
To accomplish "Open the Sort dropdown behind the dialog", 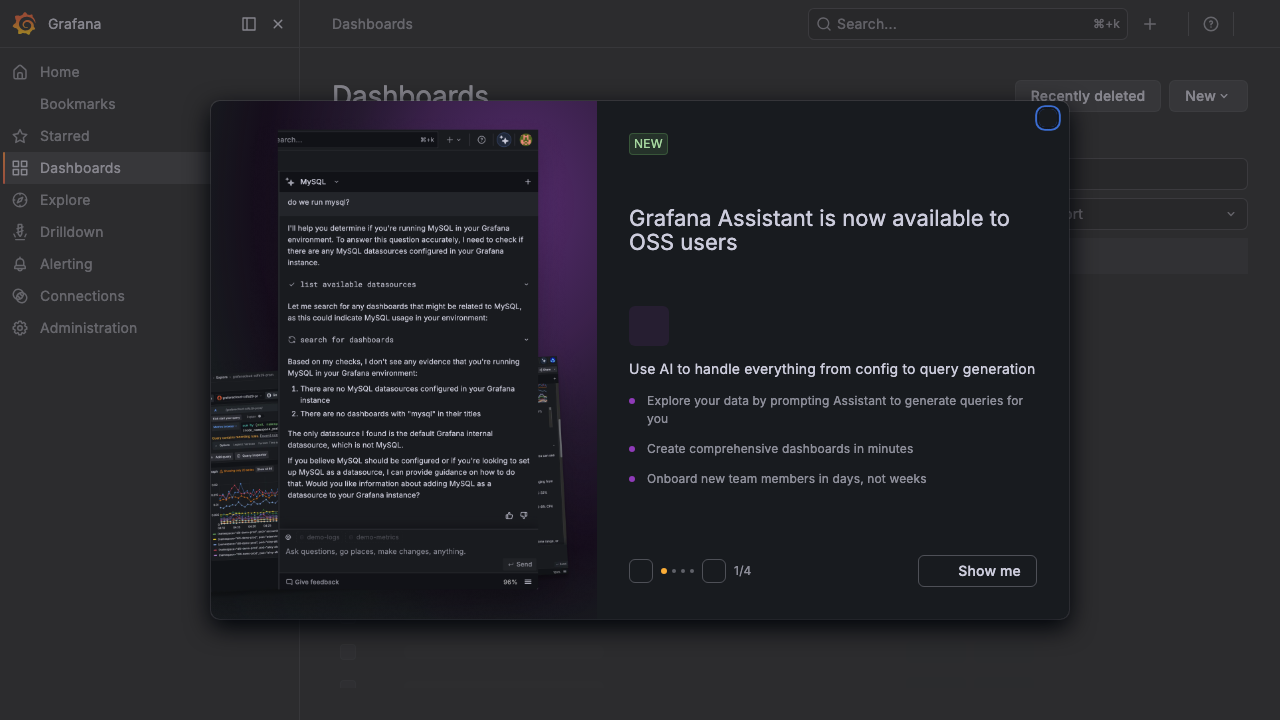I will pyautogui.click(x=1158, y=214).
